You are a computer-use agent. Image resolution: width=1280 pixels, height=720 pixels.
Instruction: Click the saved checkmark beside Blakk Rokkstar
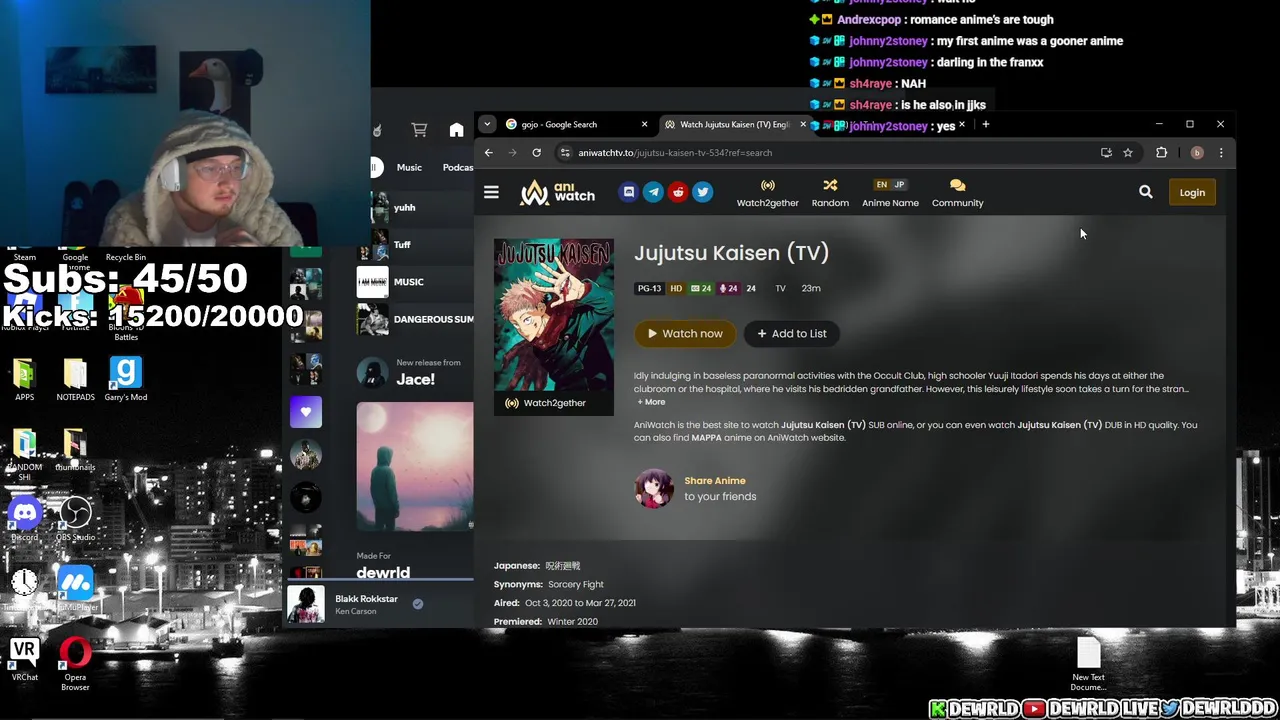[418, 604]
